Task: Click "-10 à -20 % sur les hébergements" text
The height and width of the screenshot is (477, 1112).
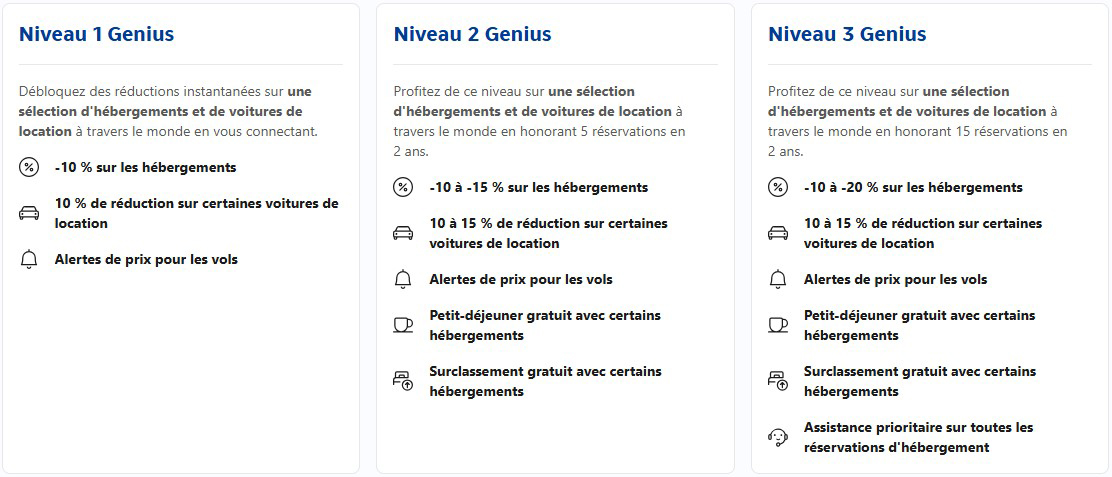Action: 913,188
